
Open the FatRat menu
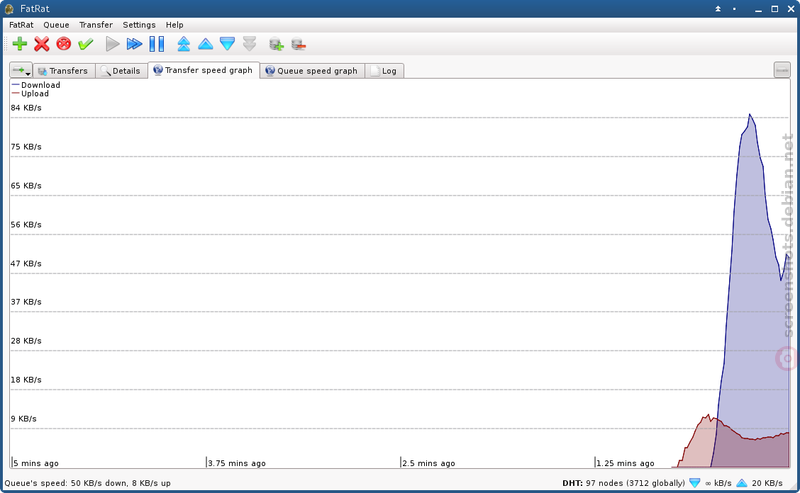(21, 24)
